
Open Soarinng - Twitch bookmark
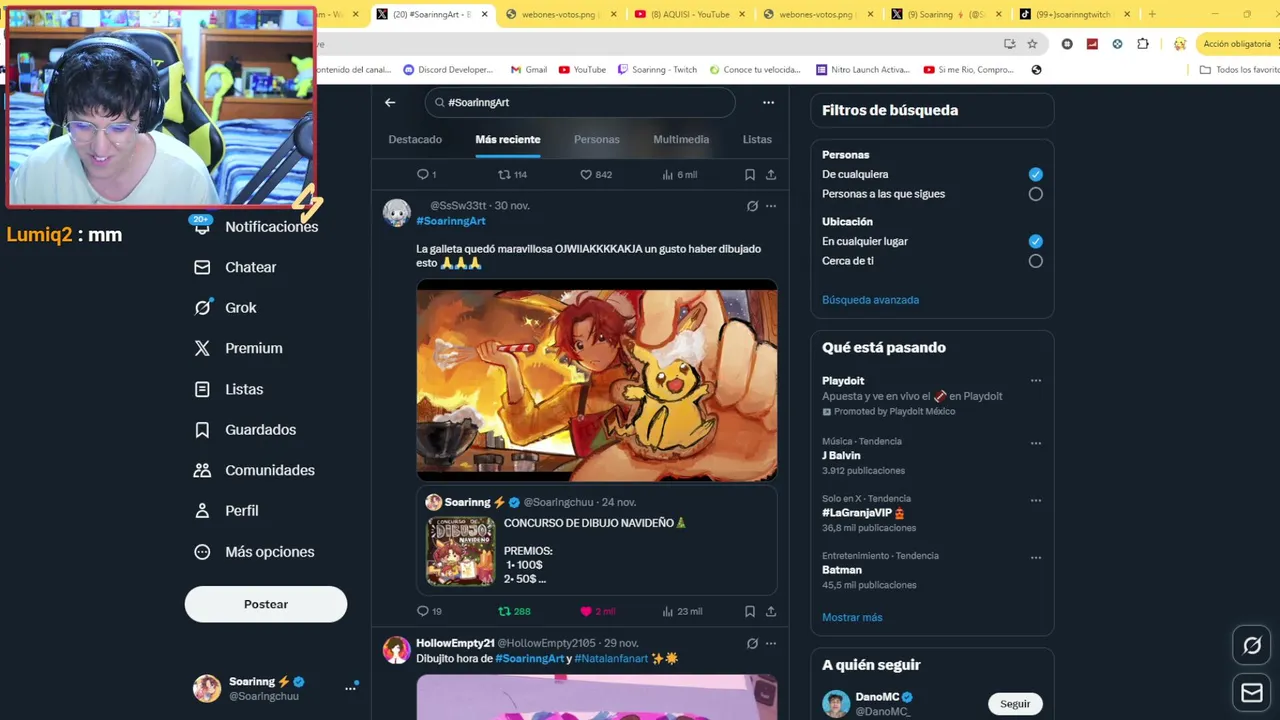[x=657, y=70]
